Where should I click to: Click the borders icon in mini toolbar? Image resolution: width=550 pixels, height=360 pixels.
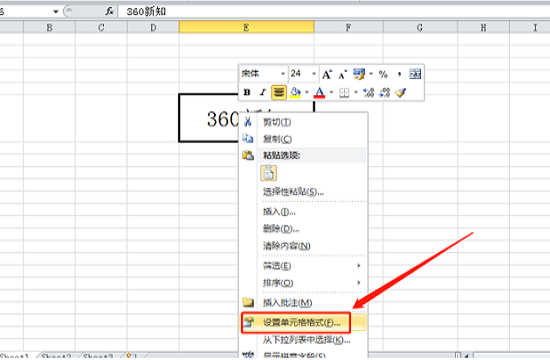click(x=344, y=93)
